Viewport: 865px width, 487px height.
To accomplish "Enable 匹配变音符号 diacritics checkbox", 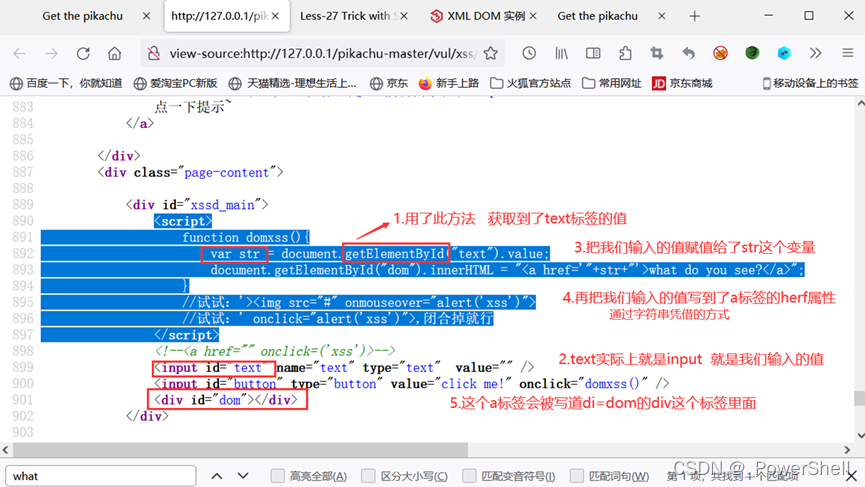I will tap(469, 475).
